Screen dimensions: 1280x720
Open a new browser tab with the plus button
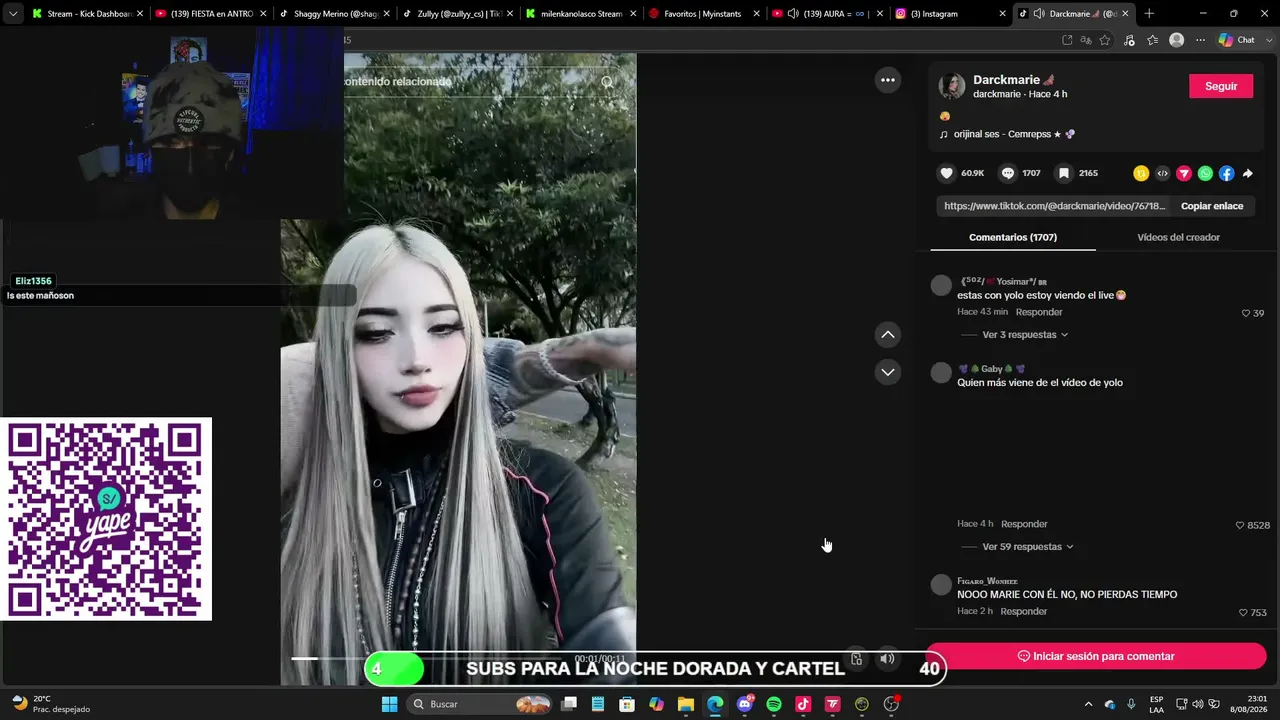click(1149, 14)
